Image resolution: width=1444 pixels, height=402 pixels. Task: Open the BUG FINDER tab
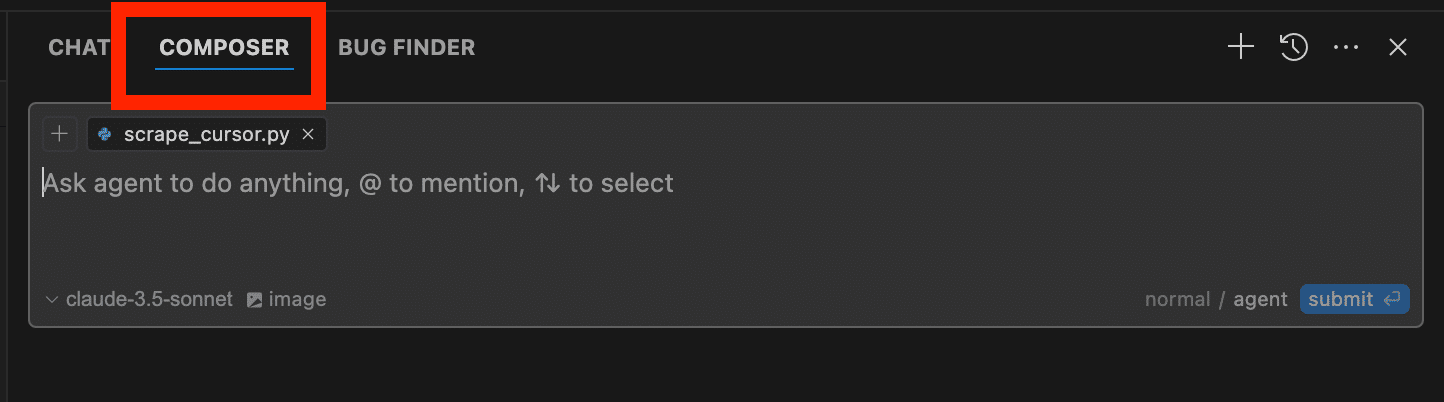pos(406,47)
